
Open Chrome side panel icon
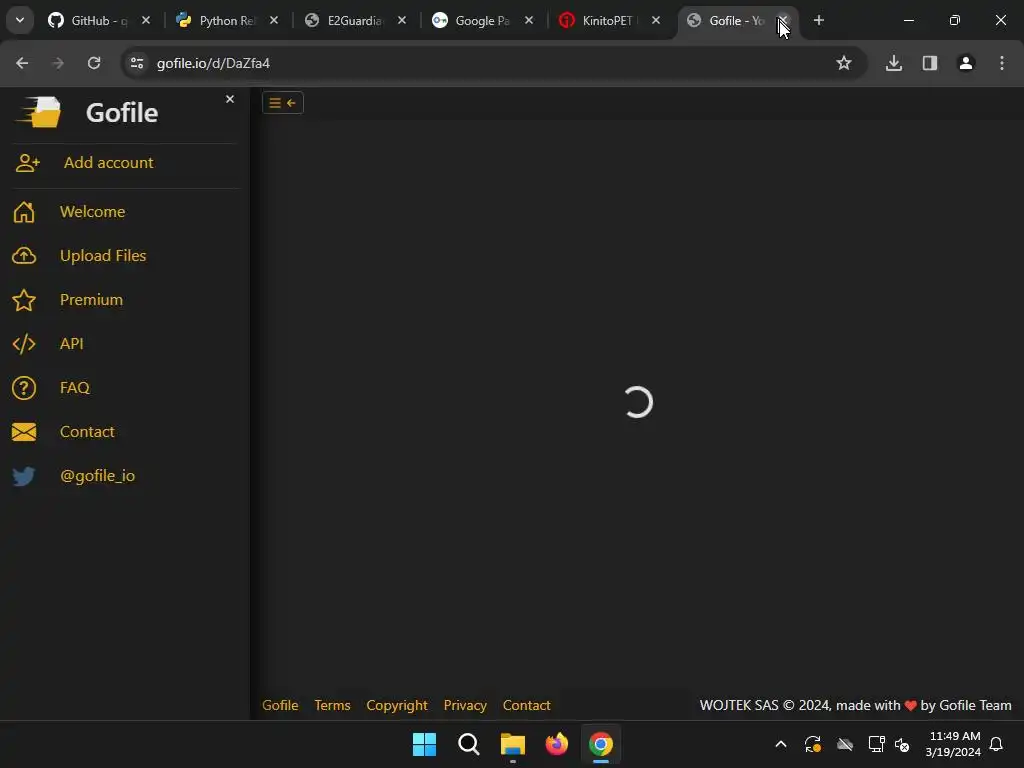coord(930,63)
